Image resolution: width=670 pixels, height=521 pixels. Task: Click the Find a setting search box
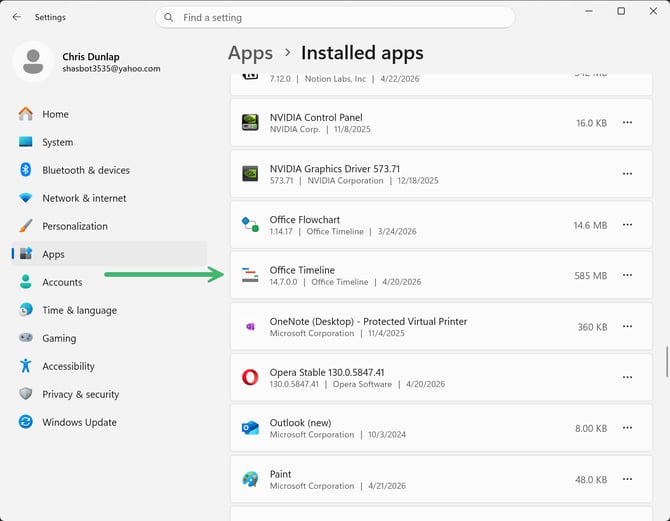[340, 18]
